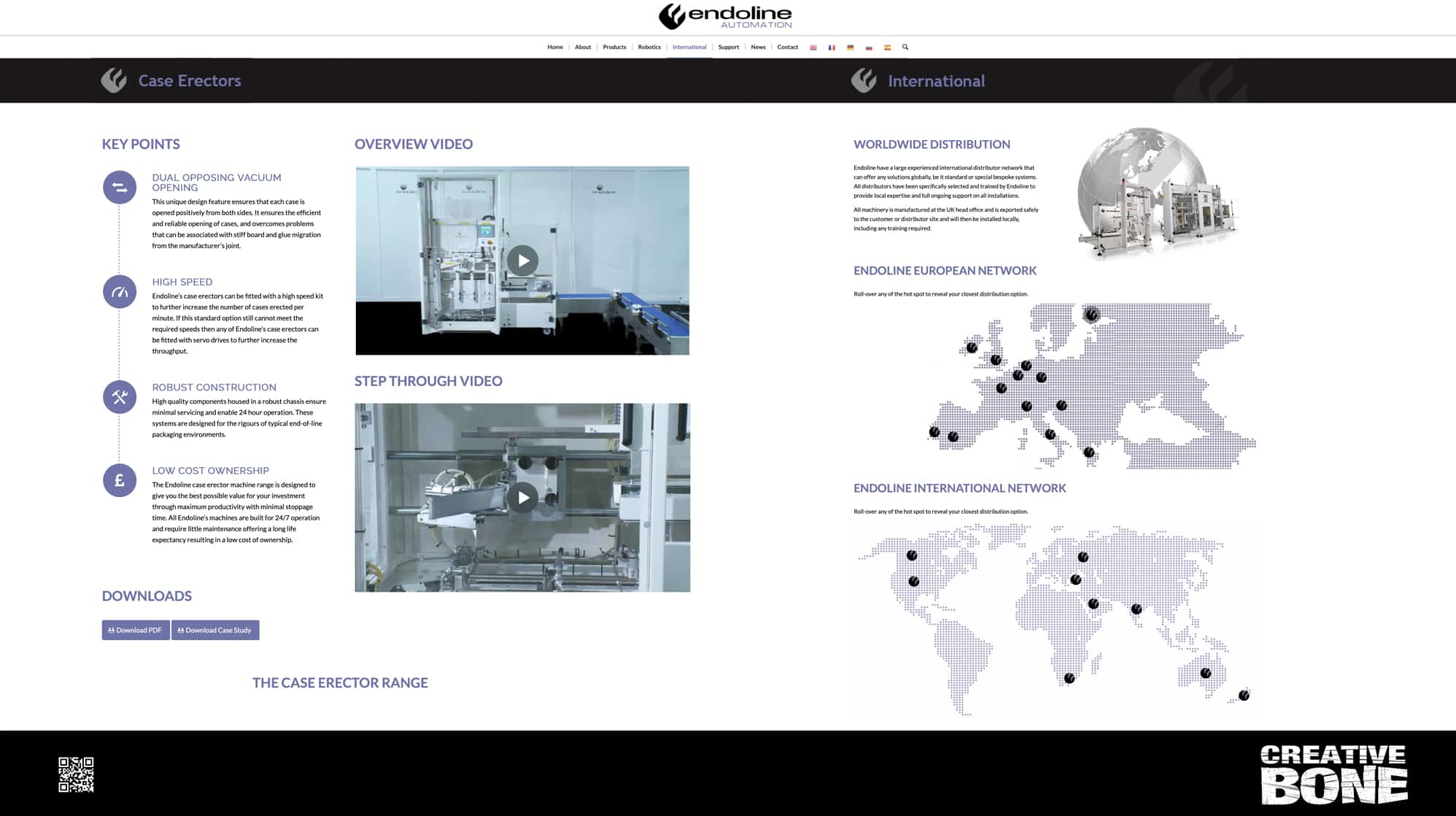Select the Portugal hotspot on European map
The width and height of the screenshot is (1456, 816).
tap(934, 432)
